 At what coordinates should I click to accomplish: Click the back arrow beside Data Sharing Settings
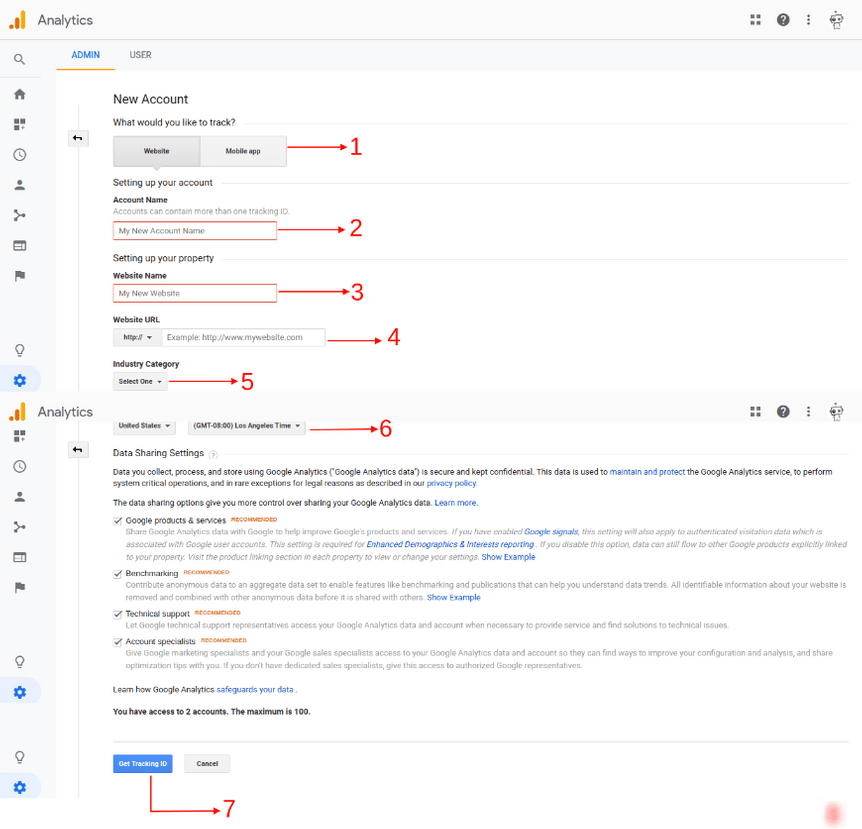[x=78, y=450]
